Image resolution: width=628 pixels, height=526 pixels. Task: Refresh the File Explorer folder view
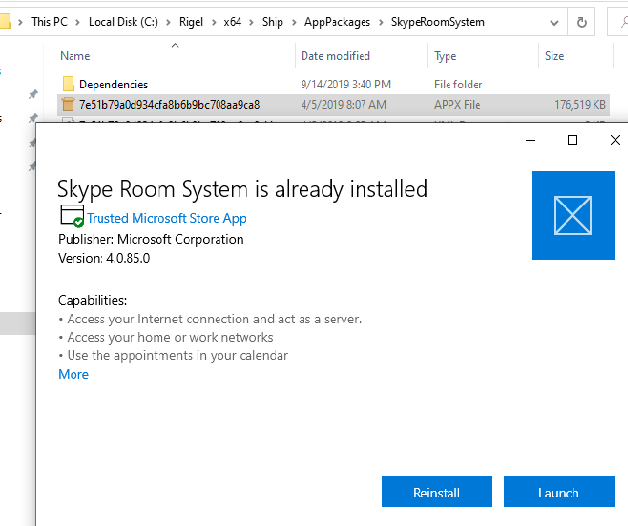[x=582, y=22]
